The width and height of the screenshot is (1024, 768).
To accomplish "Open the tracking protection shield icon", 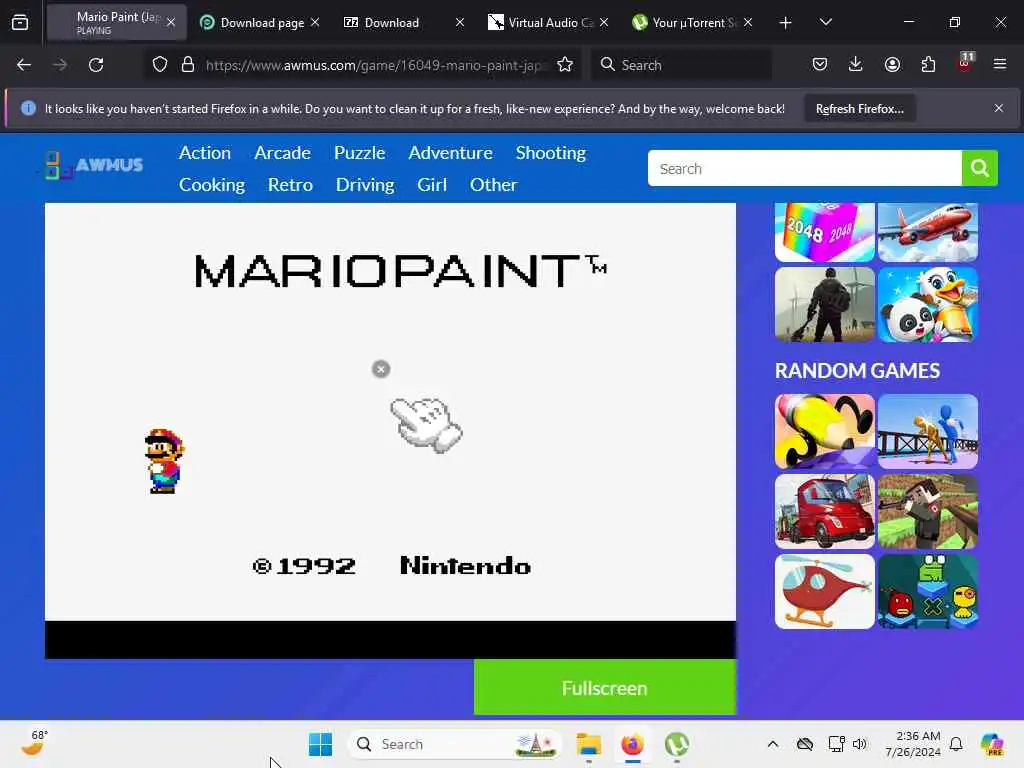I will pos(160,65).
